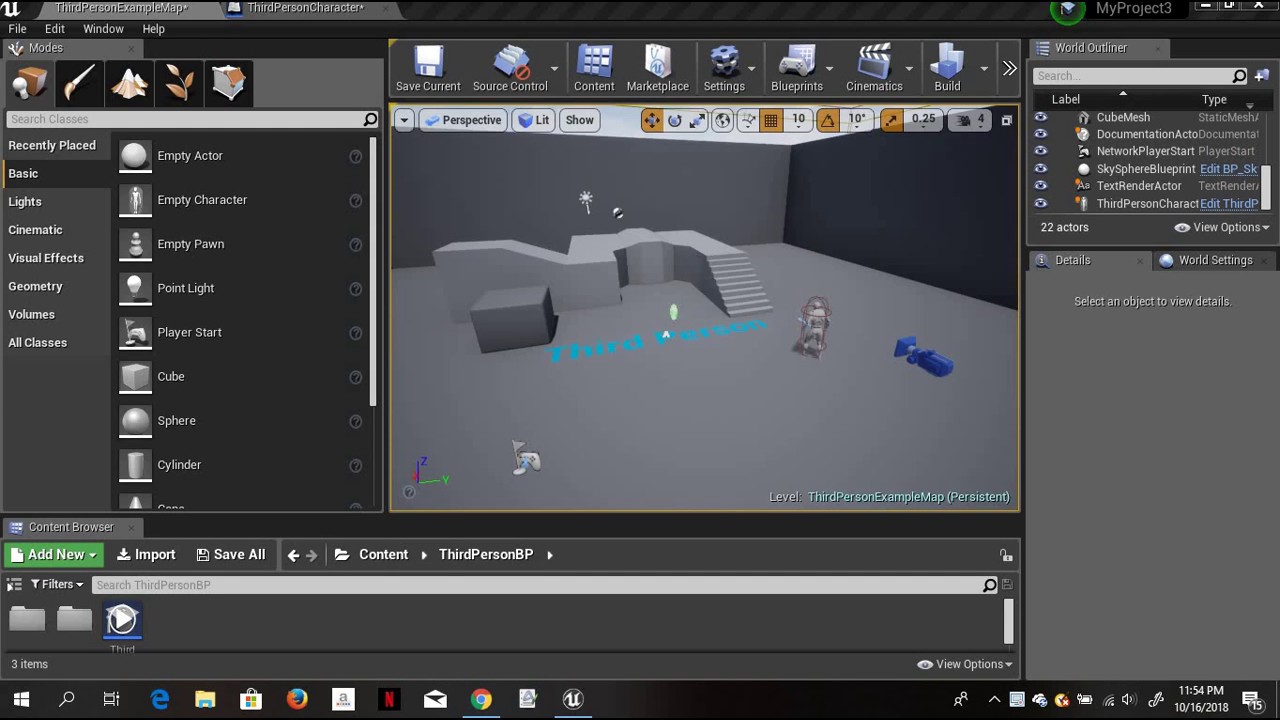Open the viewport options dropdown arrow
Screen dimensions: 1280x720
[x=404, y=120]
